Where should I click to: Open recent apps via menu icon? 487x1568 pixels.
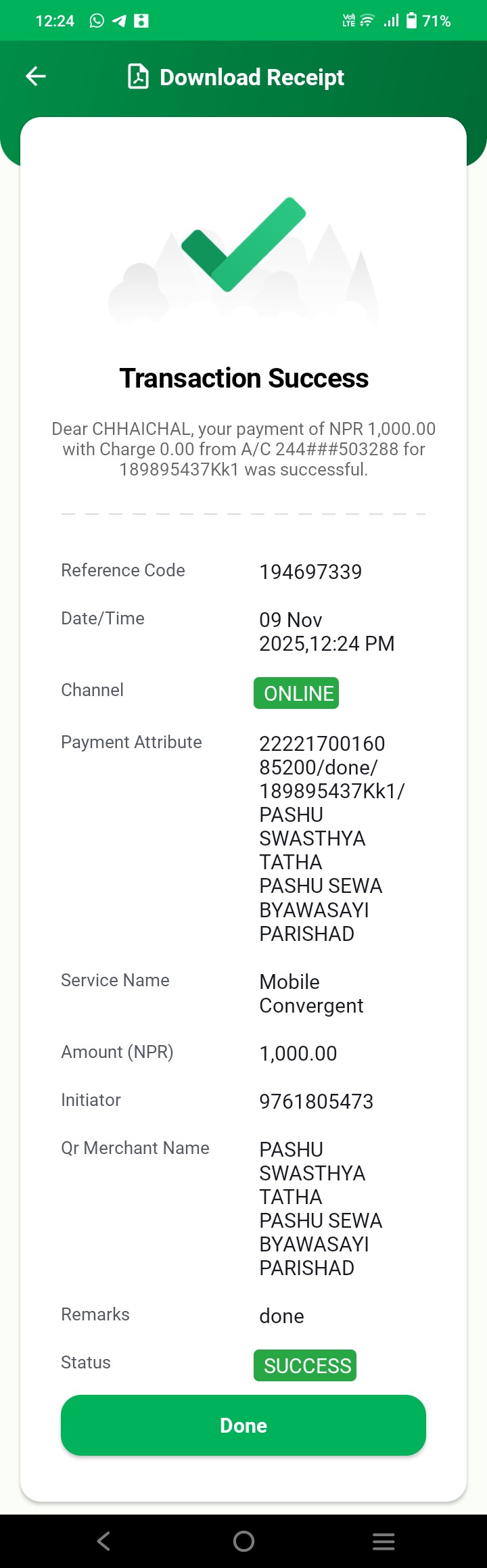click(x=384, y=1542)
